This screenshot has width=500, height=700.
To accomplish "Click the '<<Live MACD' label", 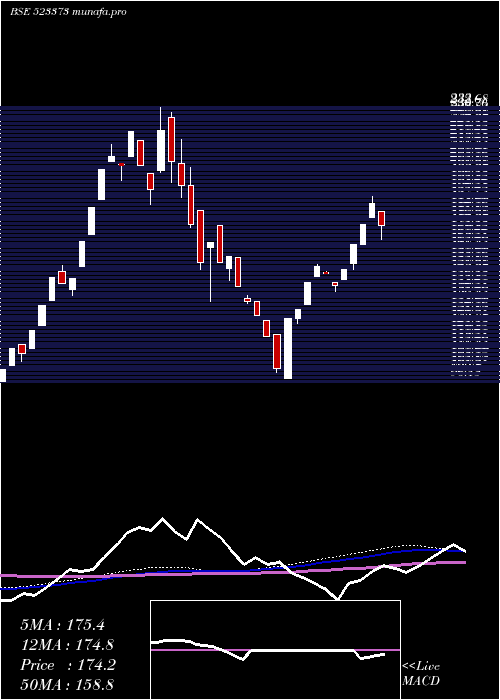I will pos(421,673).
